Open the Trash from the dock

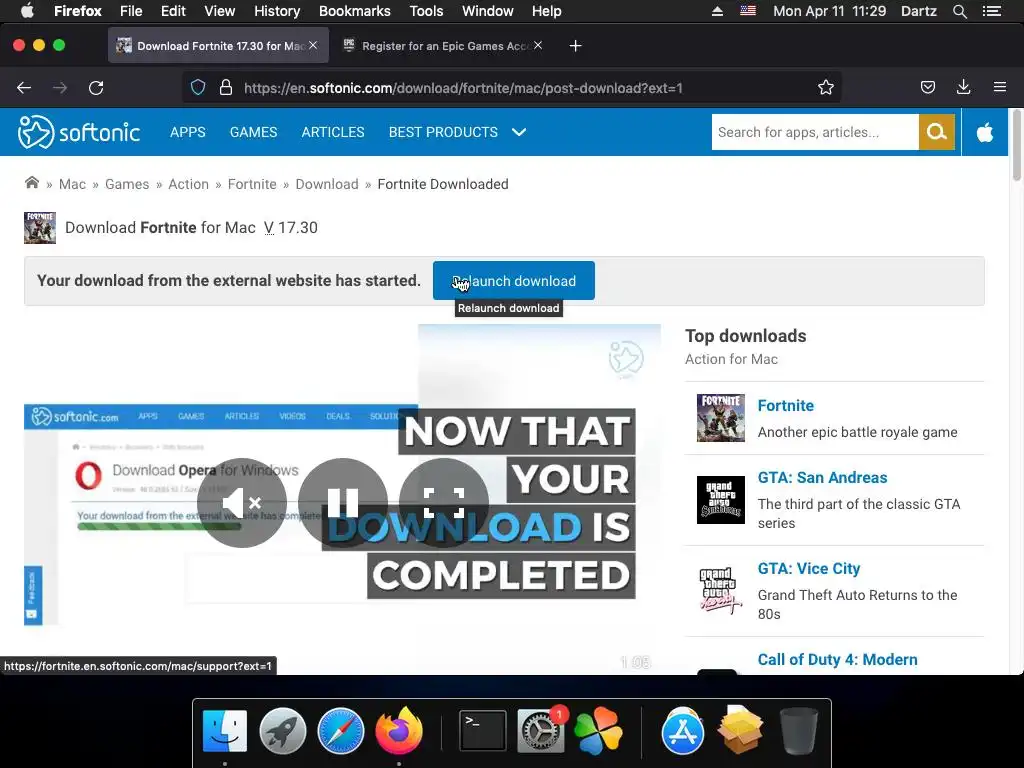click(x=798, y=731)
